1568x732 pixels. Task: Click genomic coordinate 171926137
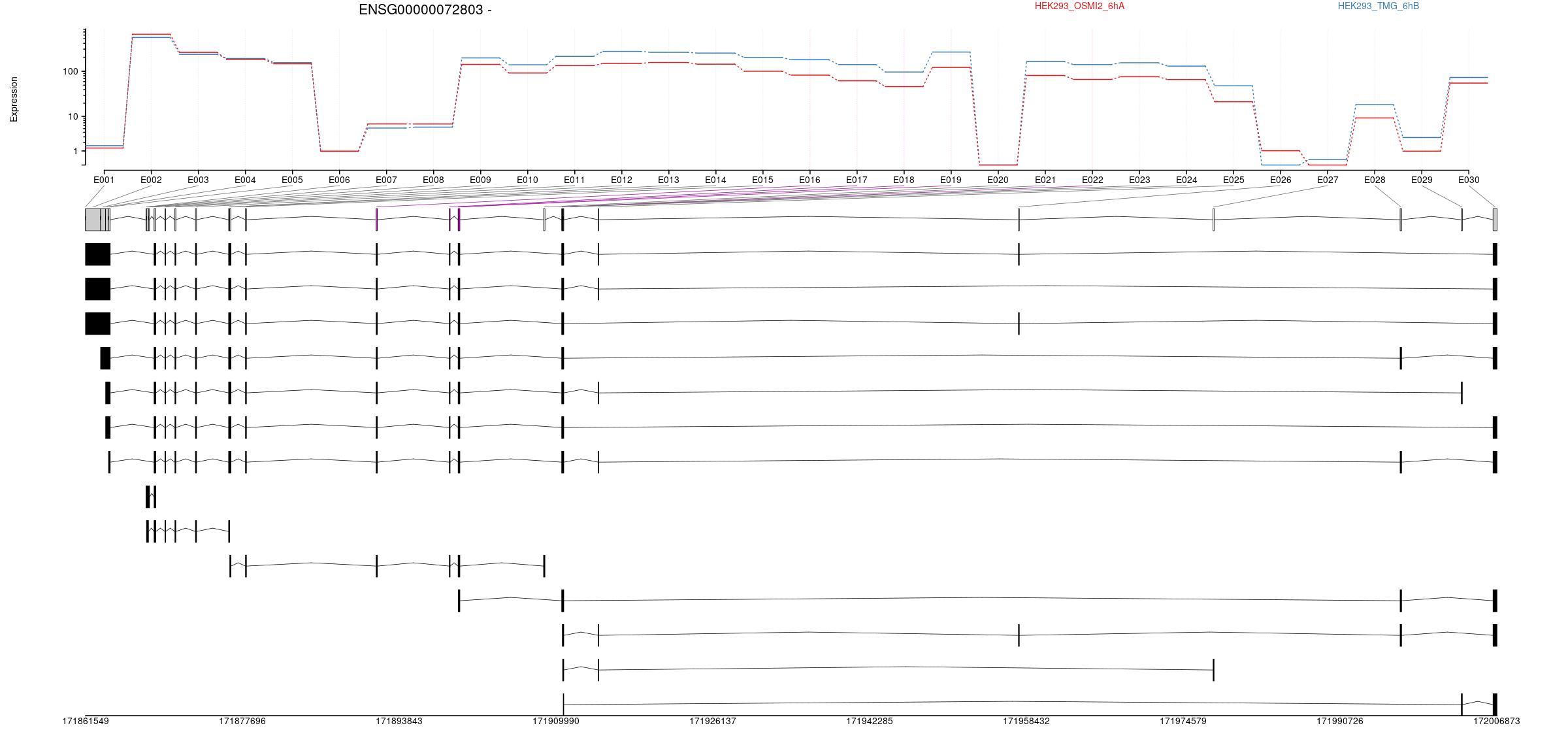point(713,722)
